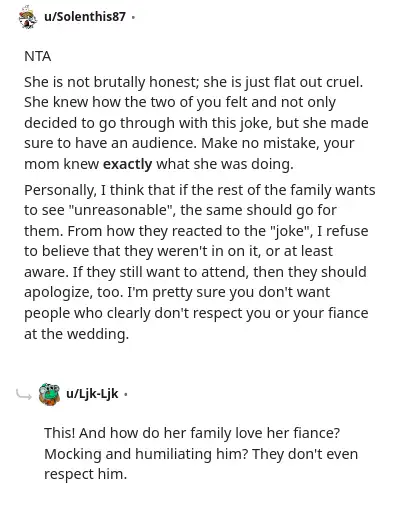Click the word "This!" in the reply
The height and width of the screenshot is (510, 400).
[60, 433]
